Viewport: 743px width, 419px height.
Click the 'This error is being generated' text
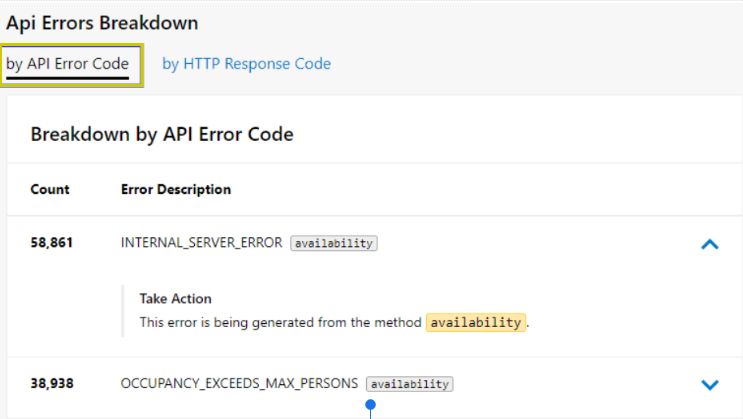[x=280, y=322]
